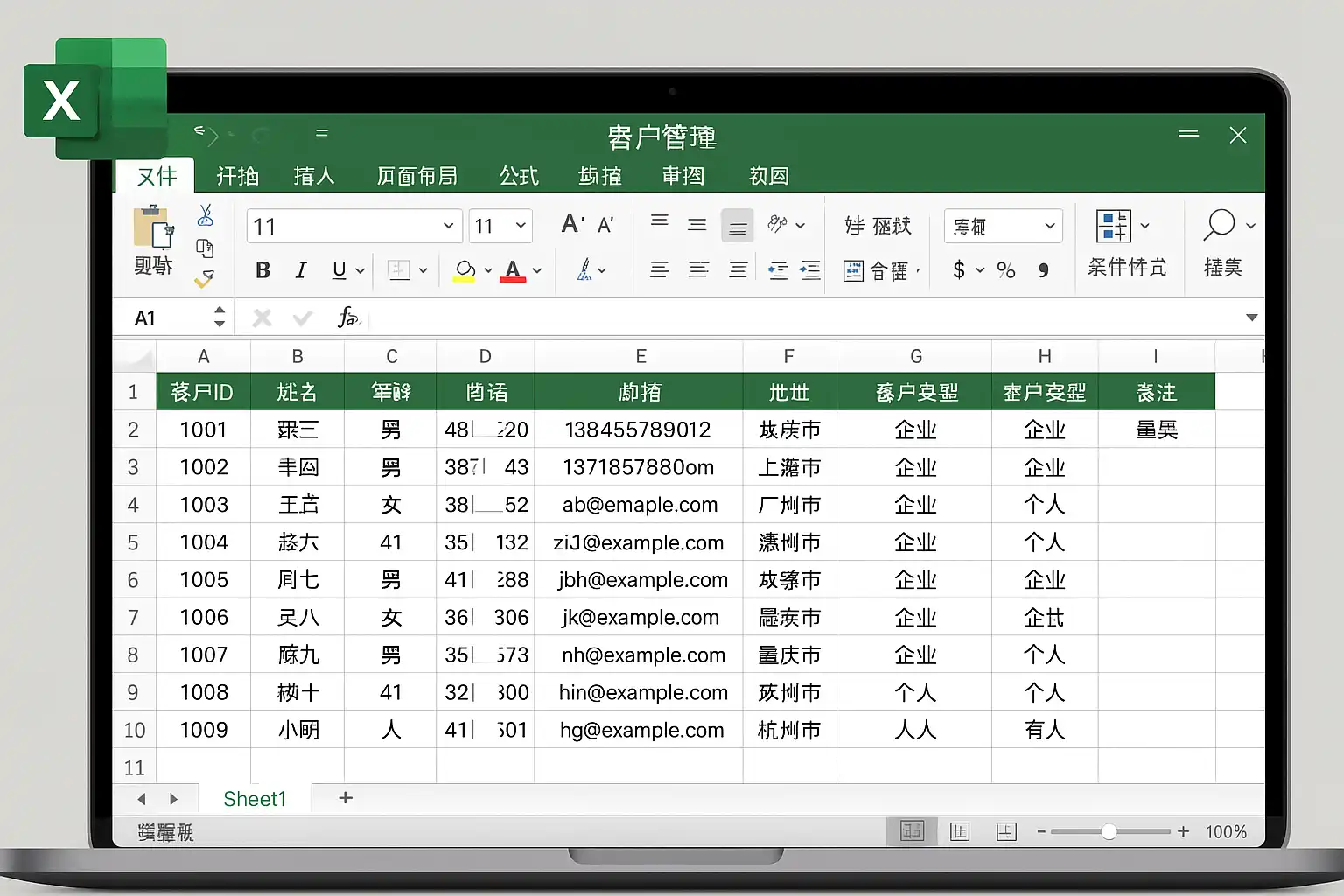Click the Paste clipboard icon

[152, 229]
